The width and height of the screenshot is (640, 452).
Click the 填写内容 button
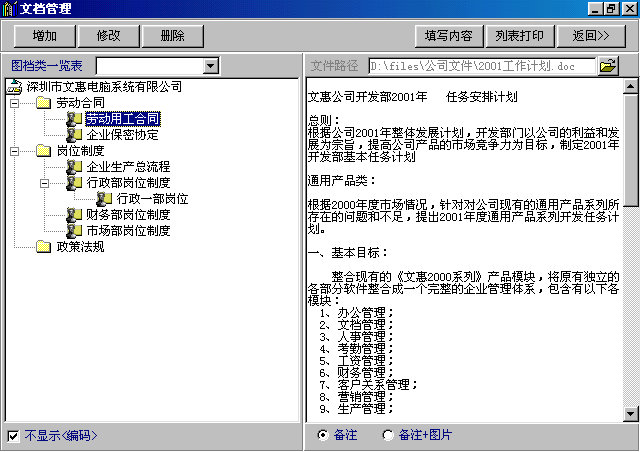click(449, 36)
